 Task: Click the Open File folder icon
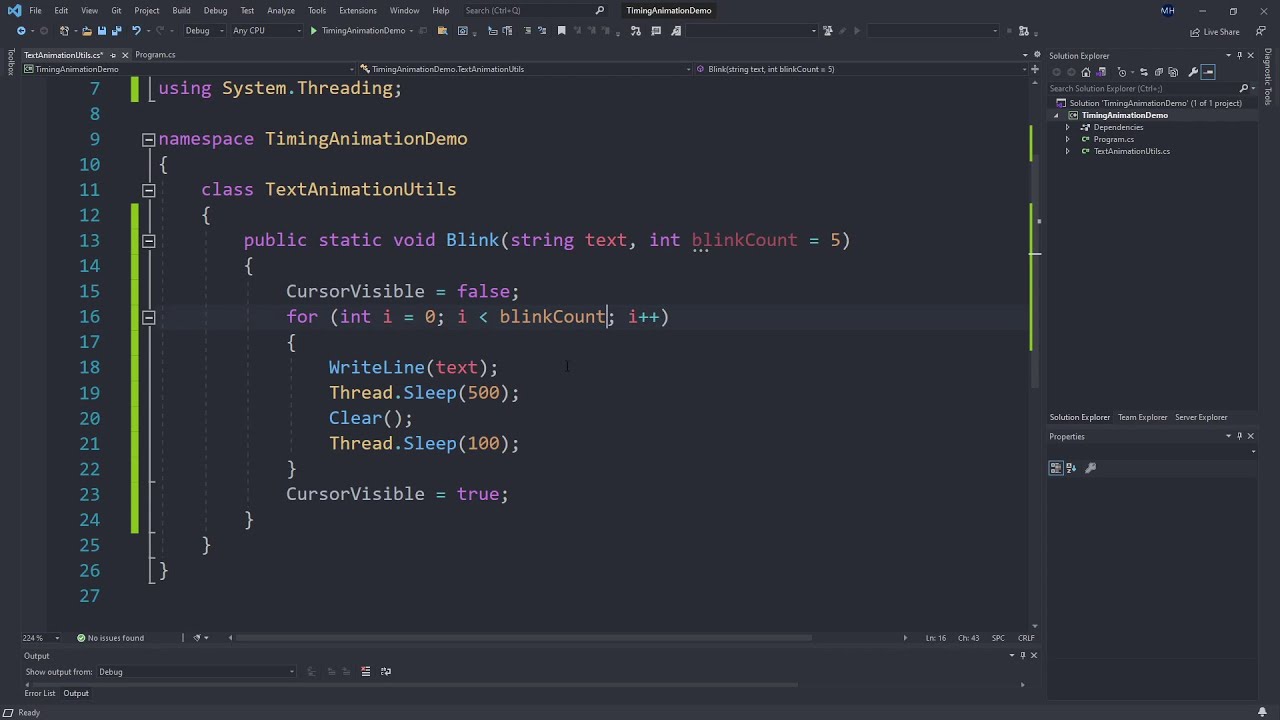coord(87,31)
